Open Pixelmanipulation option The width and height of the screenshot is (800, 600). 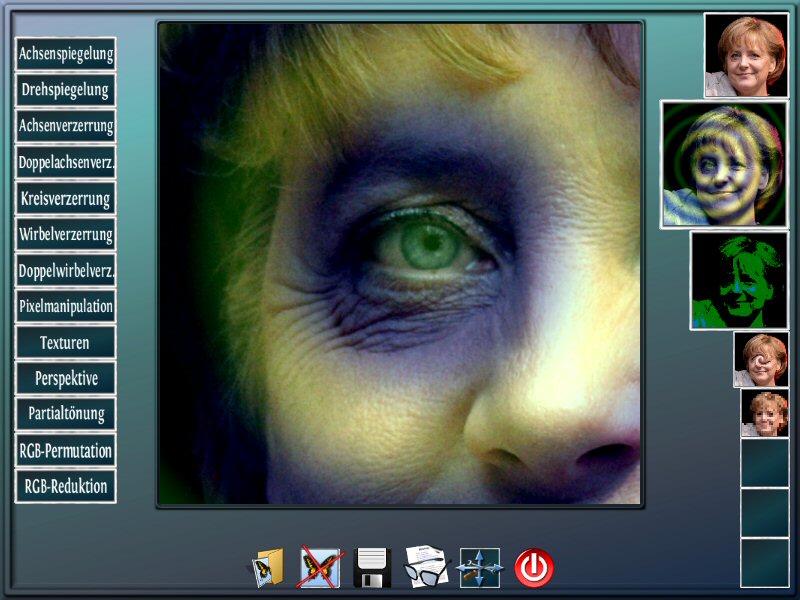point(66,306)
